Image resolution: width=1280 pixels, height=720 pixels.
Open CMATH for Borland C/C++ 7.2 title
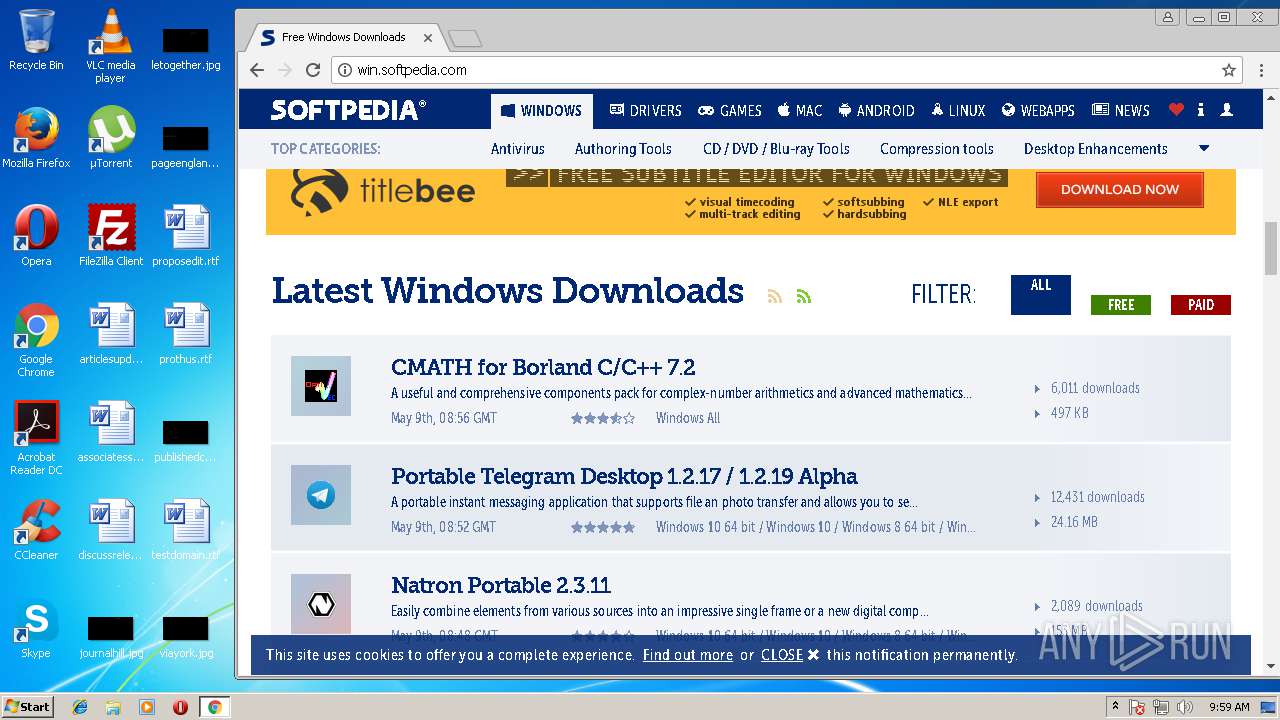point(543,367)
